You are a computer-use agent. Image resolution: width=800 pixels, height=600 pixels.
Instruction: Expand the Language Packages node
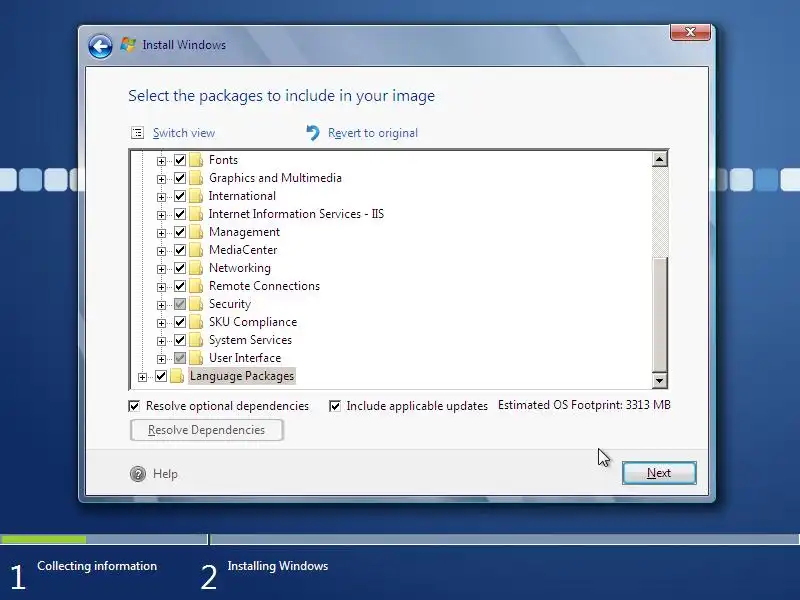point(142,377)
